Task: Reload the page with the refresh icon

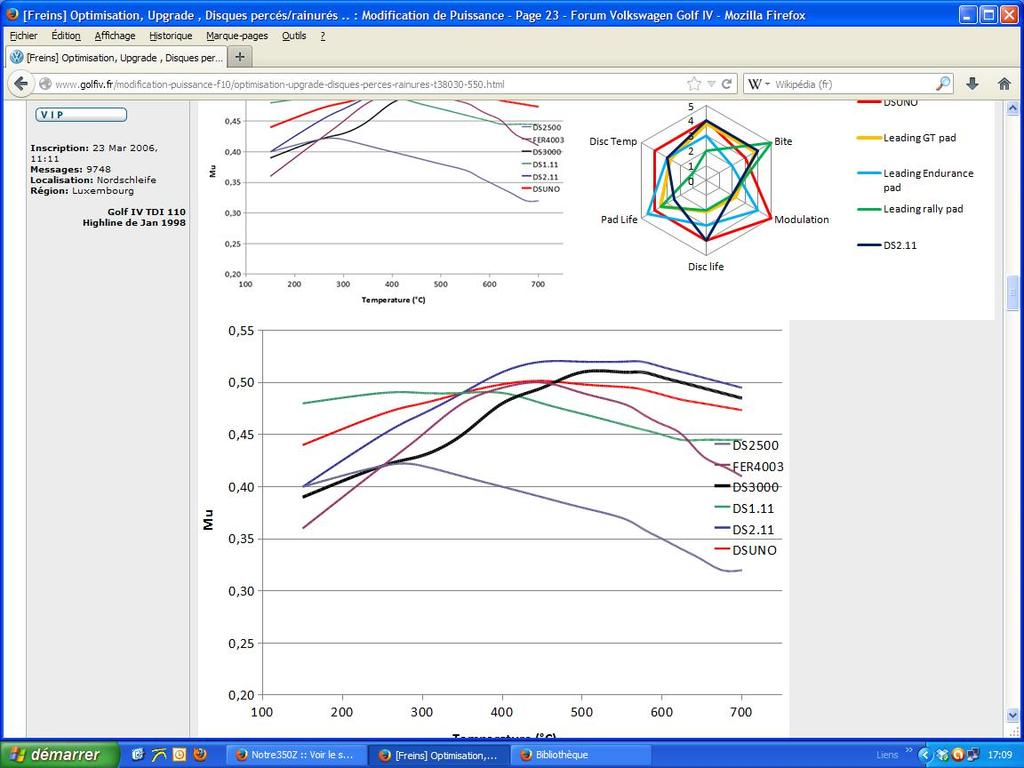Action: pos(727,84)
